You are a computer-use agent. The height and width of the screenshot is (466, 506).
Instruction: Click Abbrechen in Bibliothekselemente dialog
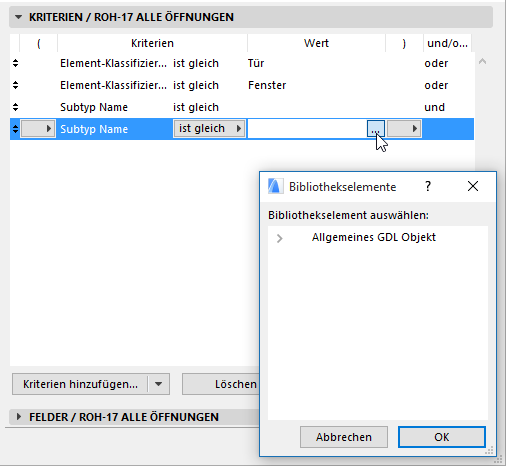click(x=344, y=437)
